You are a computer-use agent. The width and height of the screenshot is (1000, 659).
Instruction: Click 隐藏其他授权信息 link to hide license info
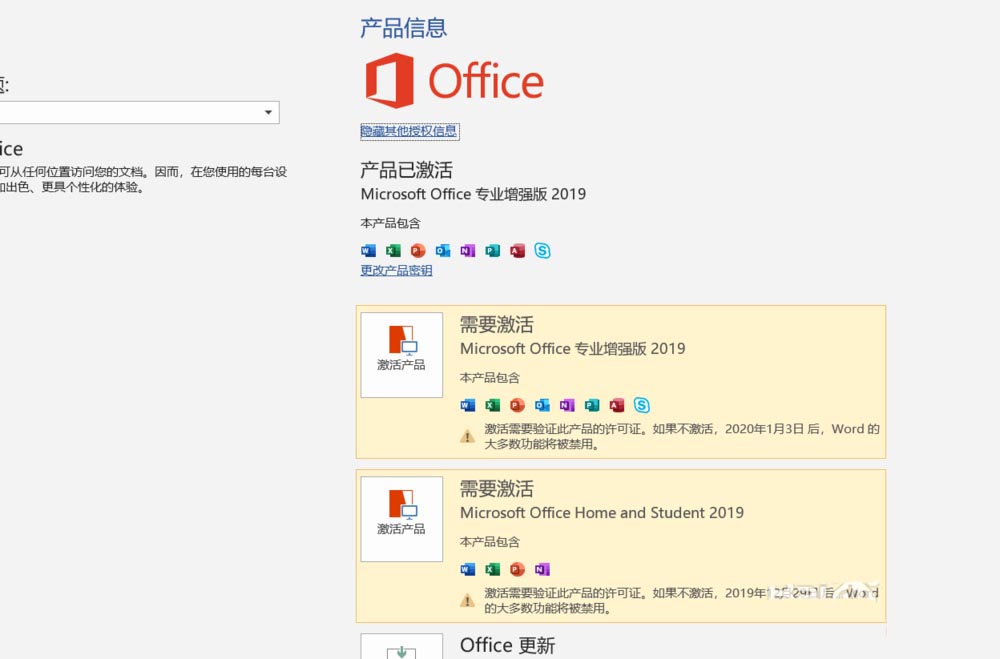pos(409,131)
